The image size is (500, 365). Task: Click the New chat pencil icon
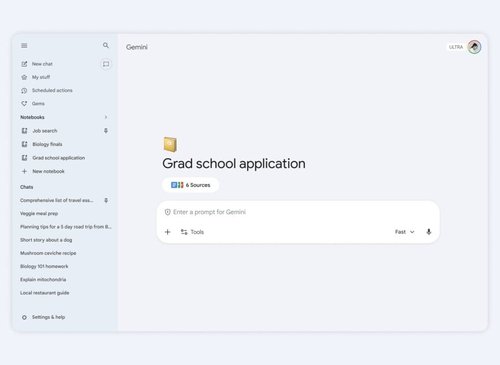coord(24,64)
